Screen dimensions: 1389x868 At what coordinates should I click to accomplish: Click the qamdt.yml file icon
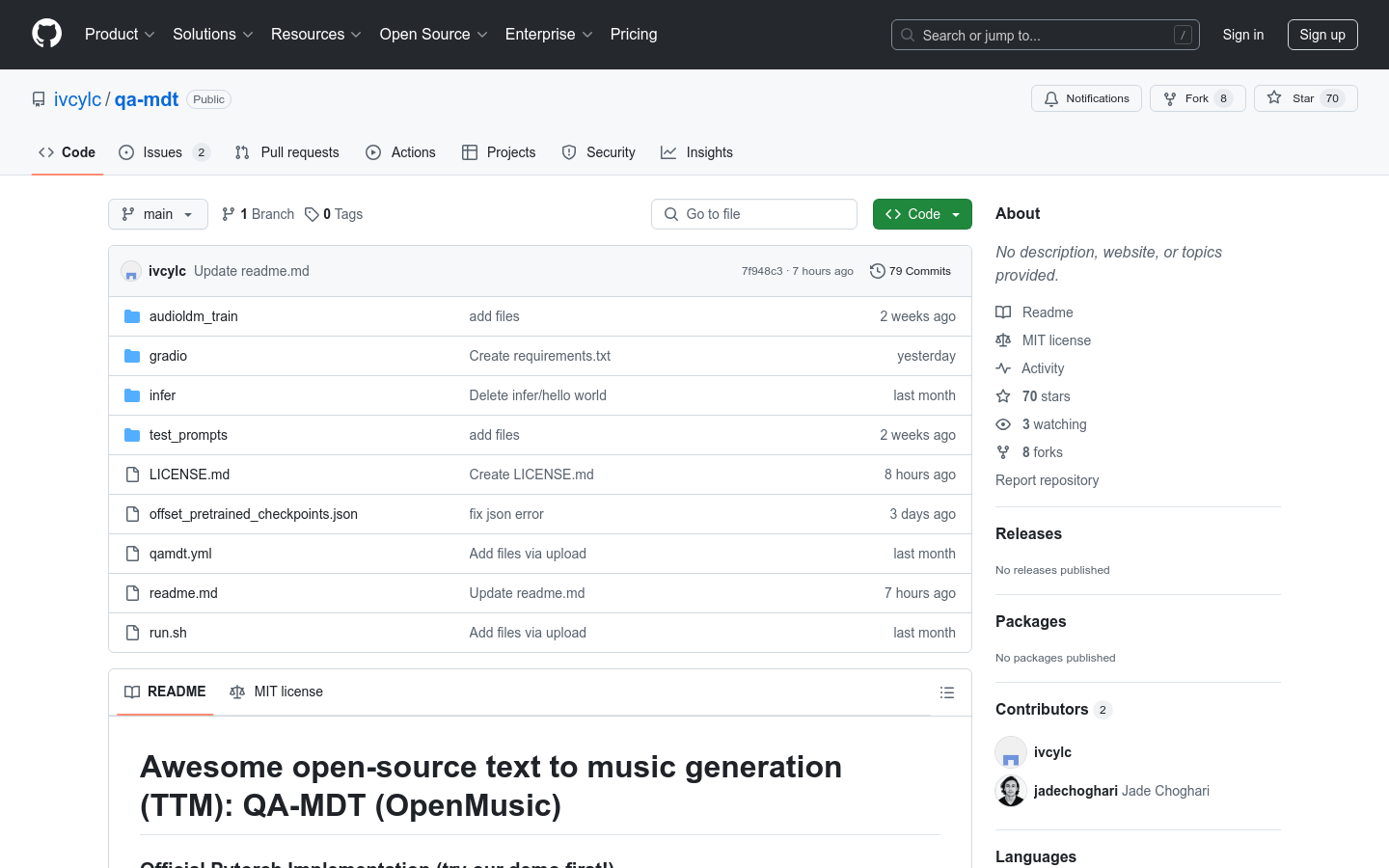132,554
